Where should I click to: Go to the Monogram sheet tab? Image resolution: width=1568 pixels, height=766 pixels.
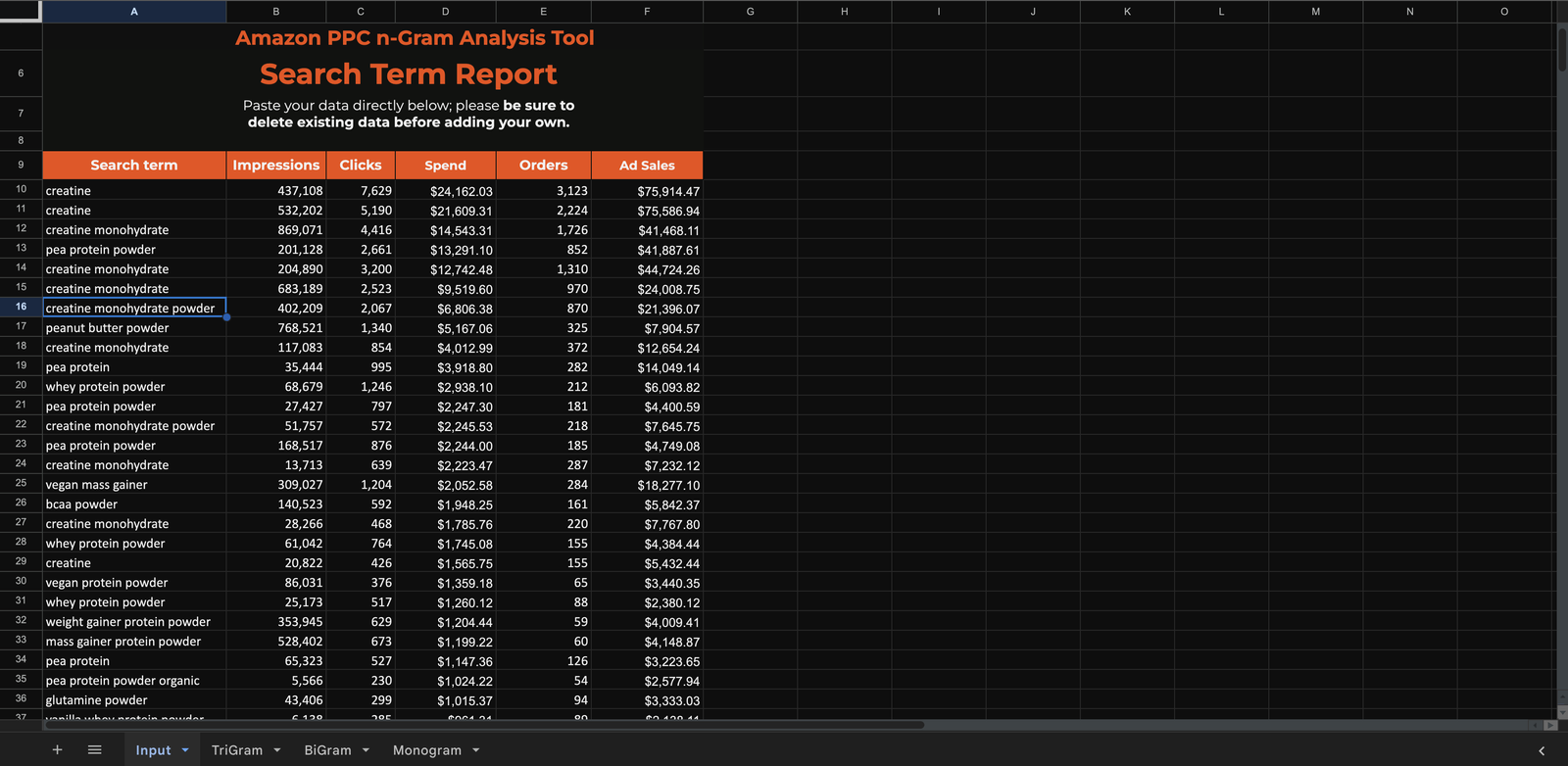426,750
